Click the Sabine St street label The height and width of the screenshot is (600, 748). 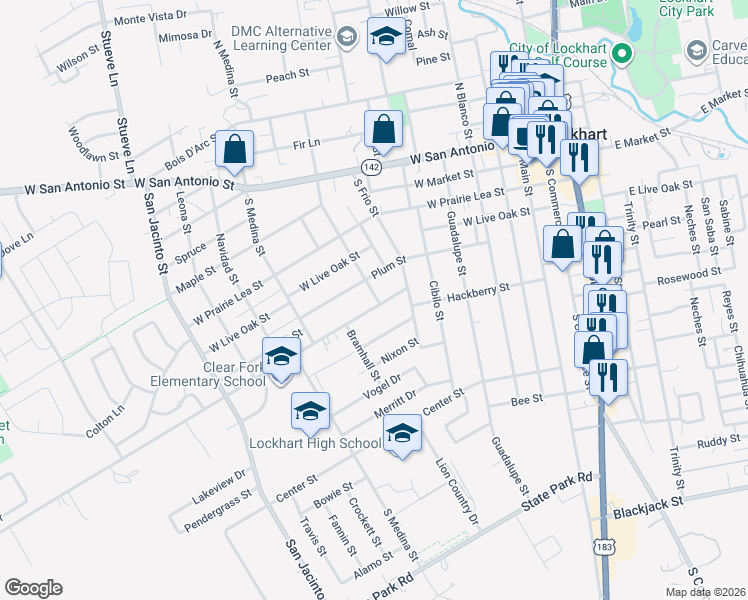coord(726,223)
